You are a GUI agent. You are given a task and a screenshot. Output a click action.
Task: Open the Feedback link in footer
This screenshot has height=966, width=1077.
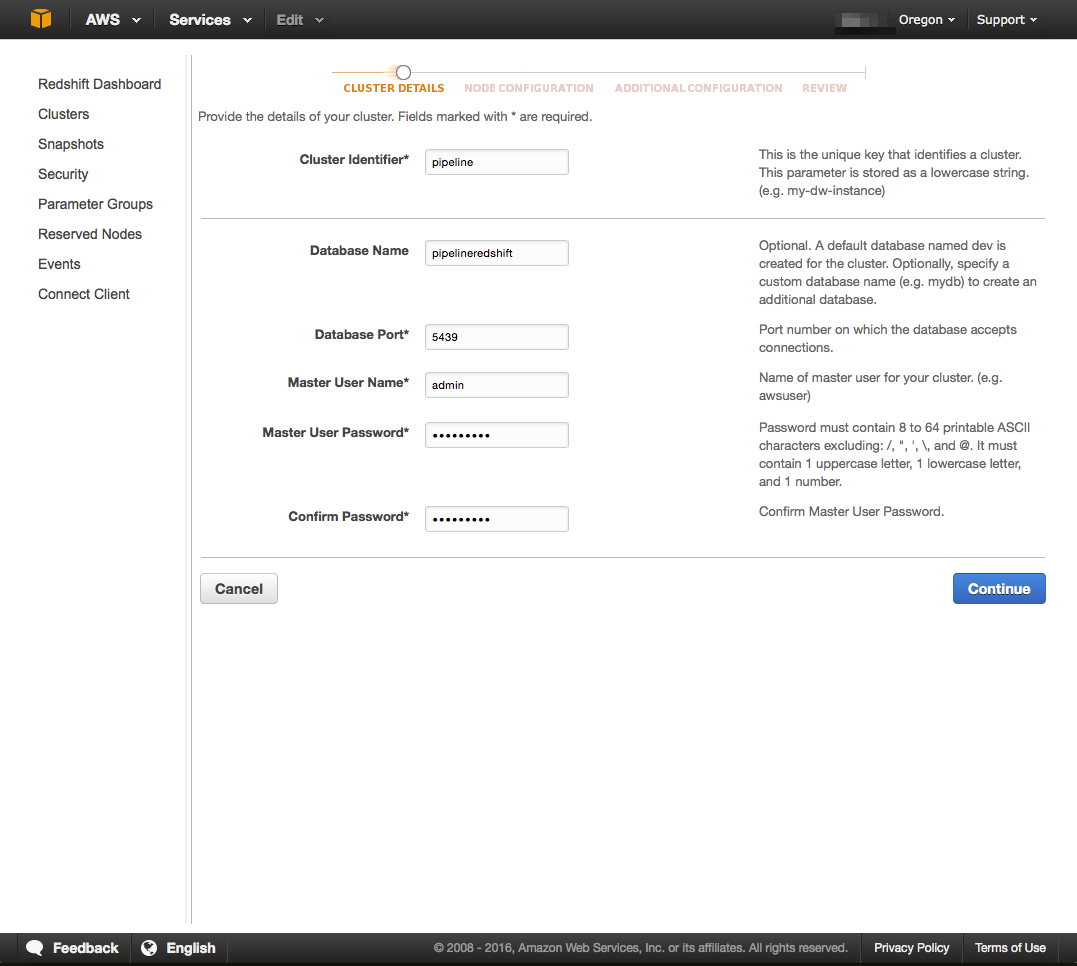tap(86, 948)
